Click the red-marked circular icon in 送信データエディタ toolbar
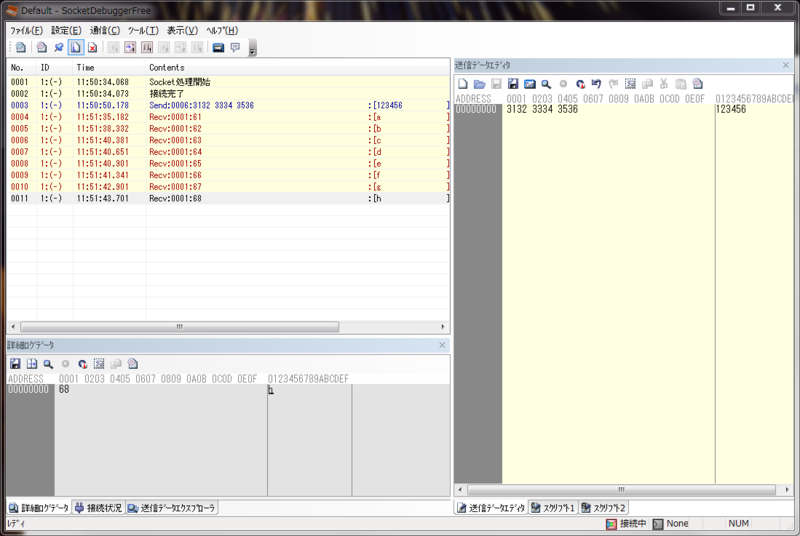This screenshot has height=536, width=800. click(580, 84)
